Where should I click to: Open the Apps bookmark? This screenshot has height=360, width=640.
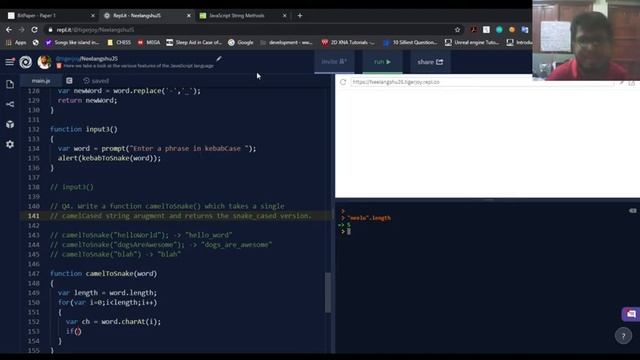click(x=16, y=42)
